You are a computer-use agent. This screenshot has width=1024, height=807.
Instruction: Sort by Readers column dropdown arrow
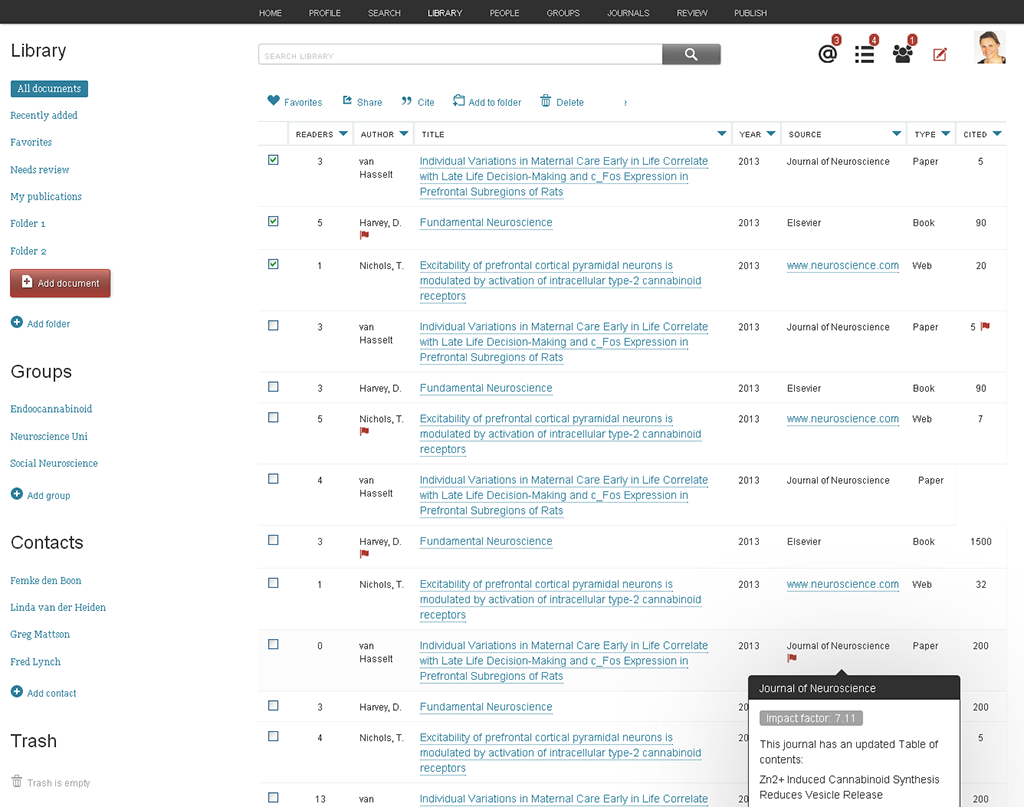[x=344, y=134]
